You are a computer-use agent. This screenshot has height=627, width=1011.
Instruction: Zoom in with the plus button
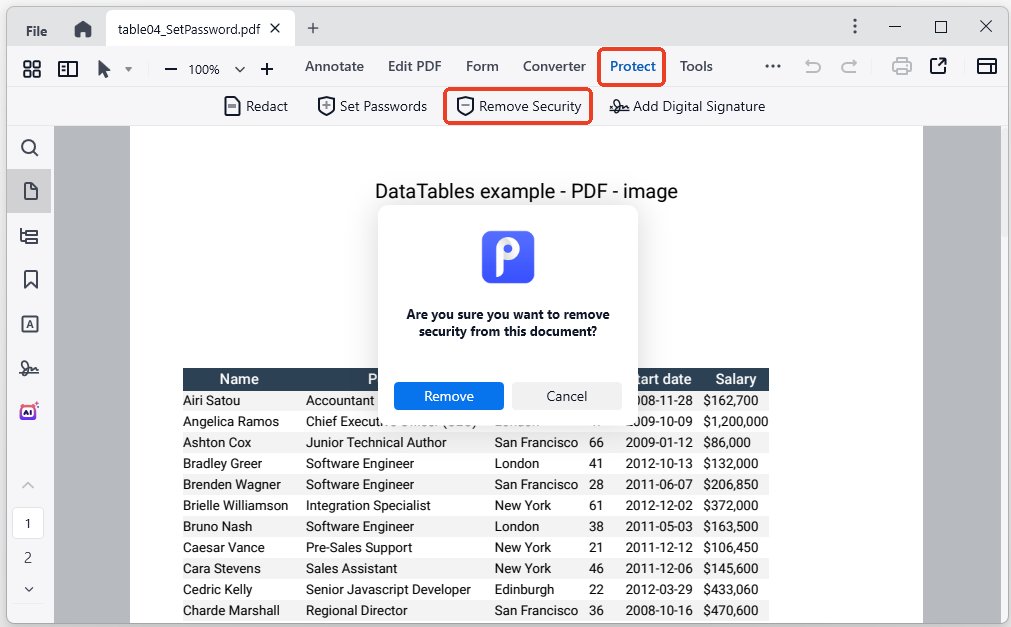click(x=267, y=71)
